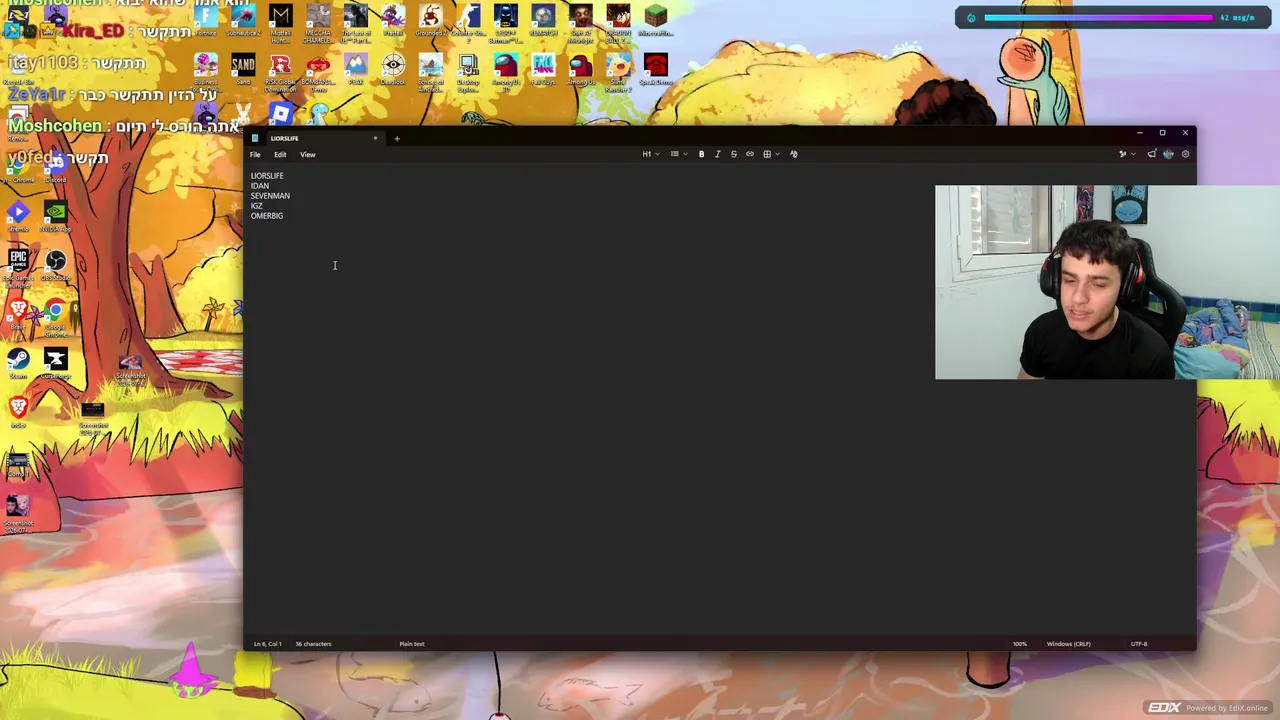Click the Notepad account avatar icon

pos(1168,154)
